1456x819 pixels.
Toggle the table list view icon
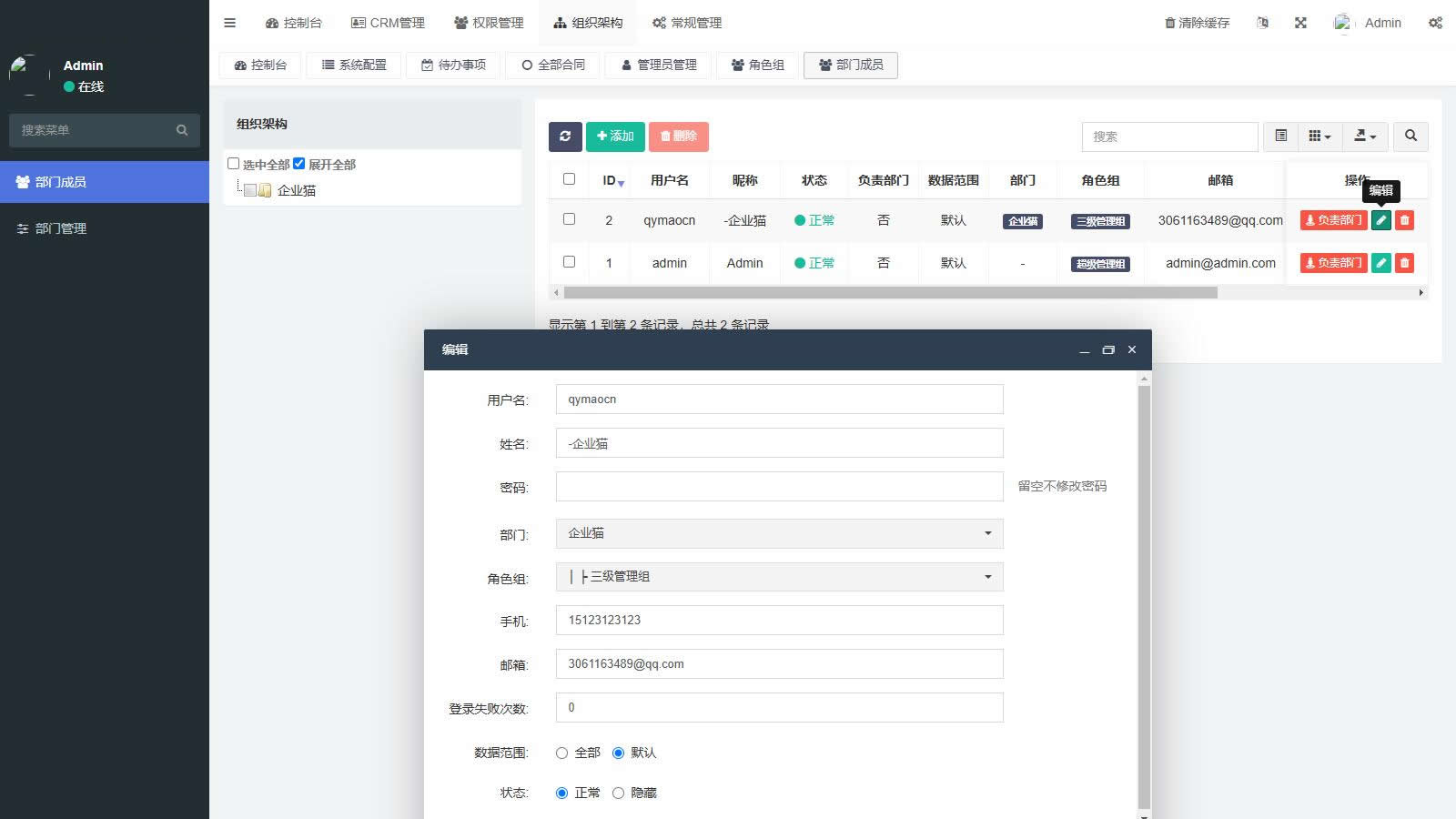tap(1280, 136)
